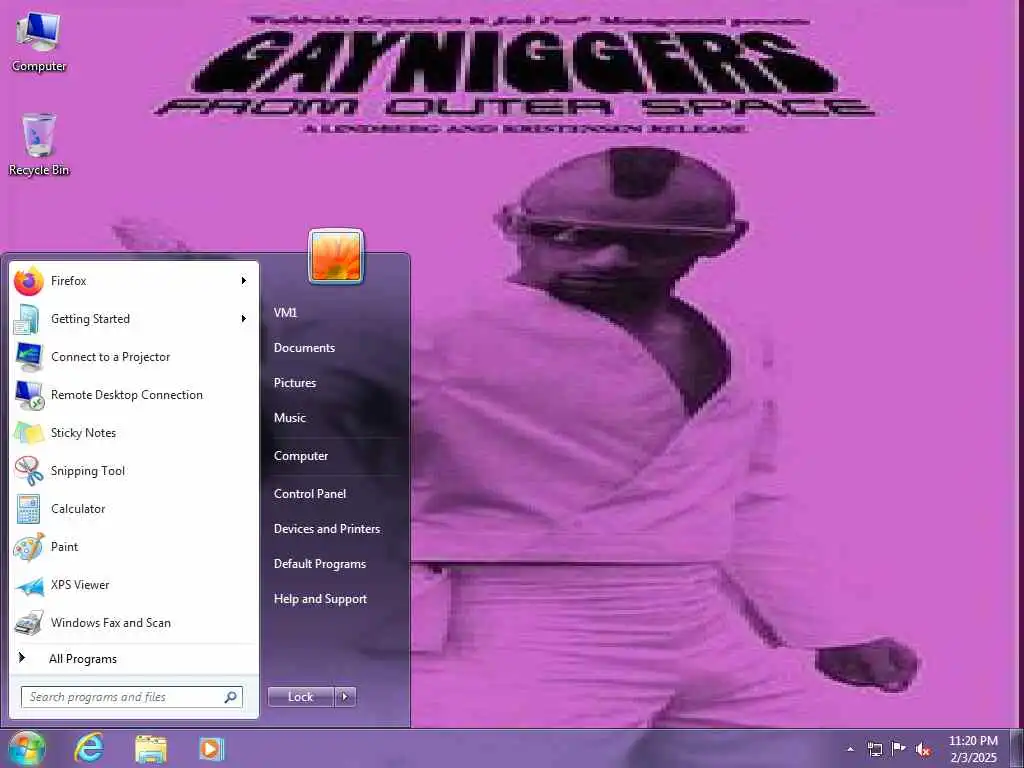Screen dimensions: 1024x768
Task: Click the Lock button
Action: tap(301, 697)
